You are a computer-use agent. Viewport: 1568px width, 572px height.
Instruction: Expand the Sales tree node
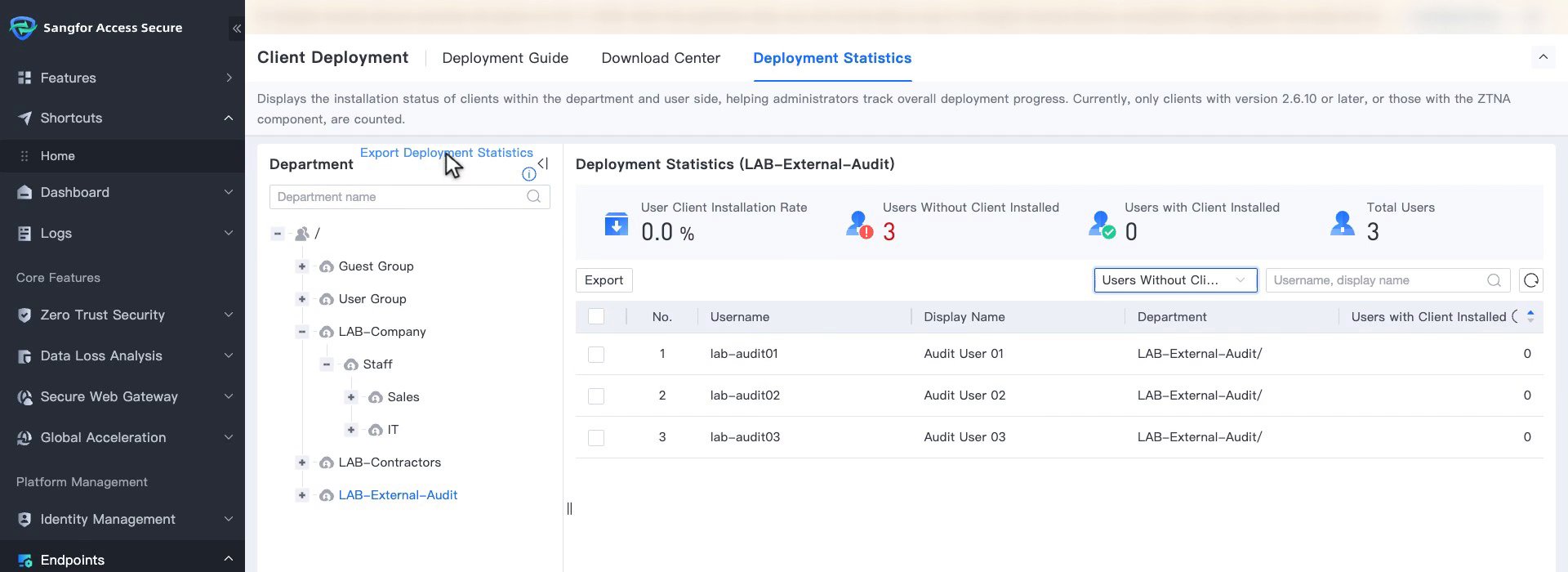[x=351, y=397]
